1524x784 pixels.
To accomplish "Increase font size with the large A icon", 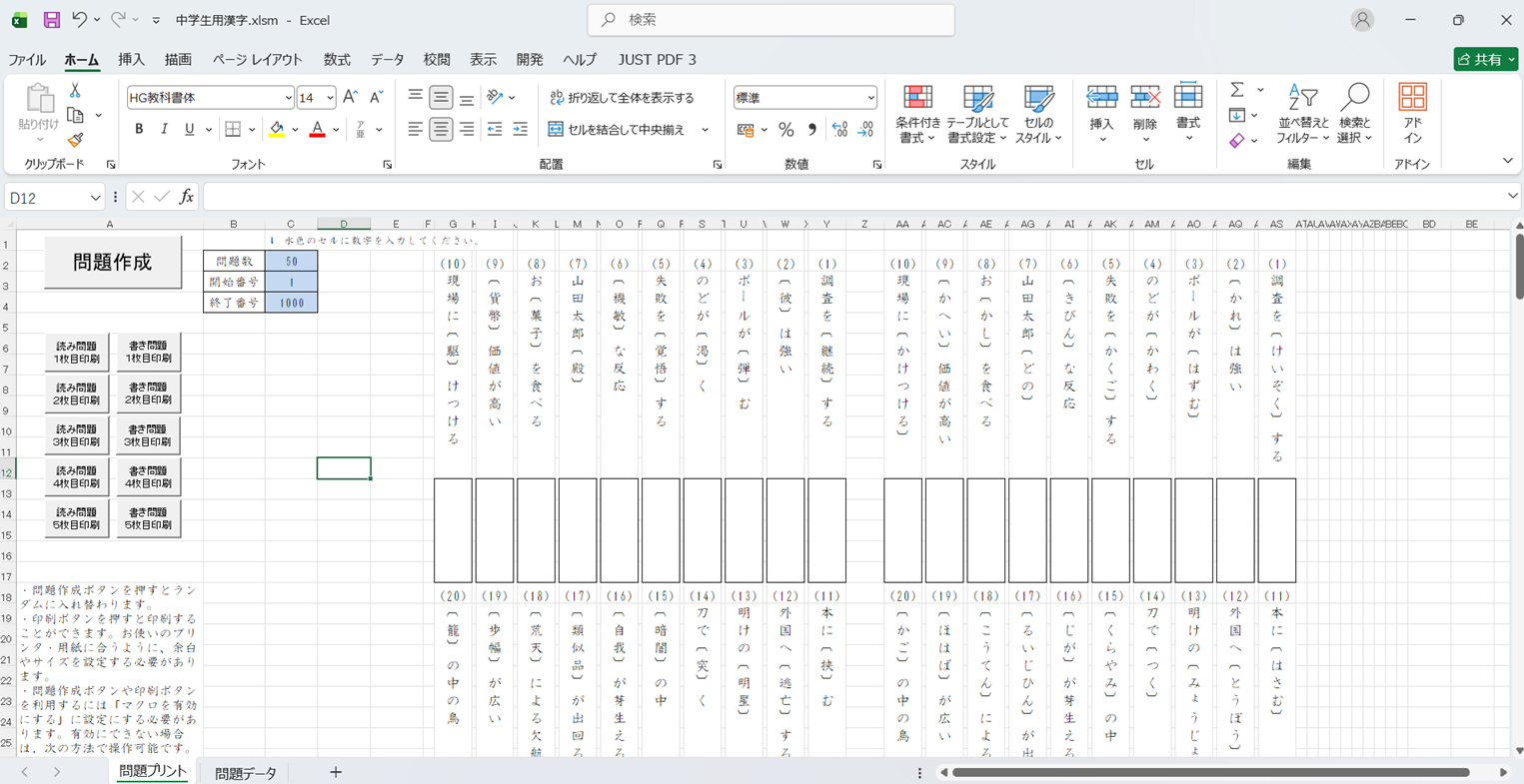I will click(350, 97).
